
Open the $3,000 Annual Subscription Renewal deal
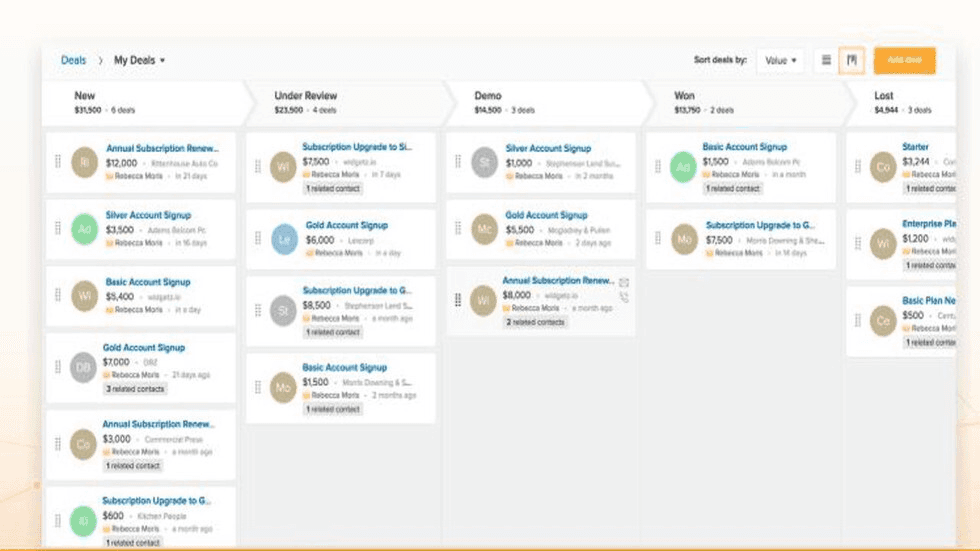click(x=159, y=424)
